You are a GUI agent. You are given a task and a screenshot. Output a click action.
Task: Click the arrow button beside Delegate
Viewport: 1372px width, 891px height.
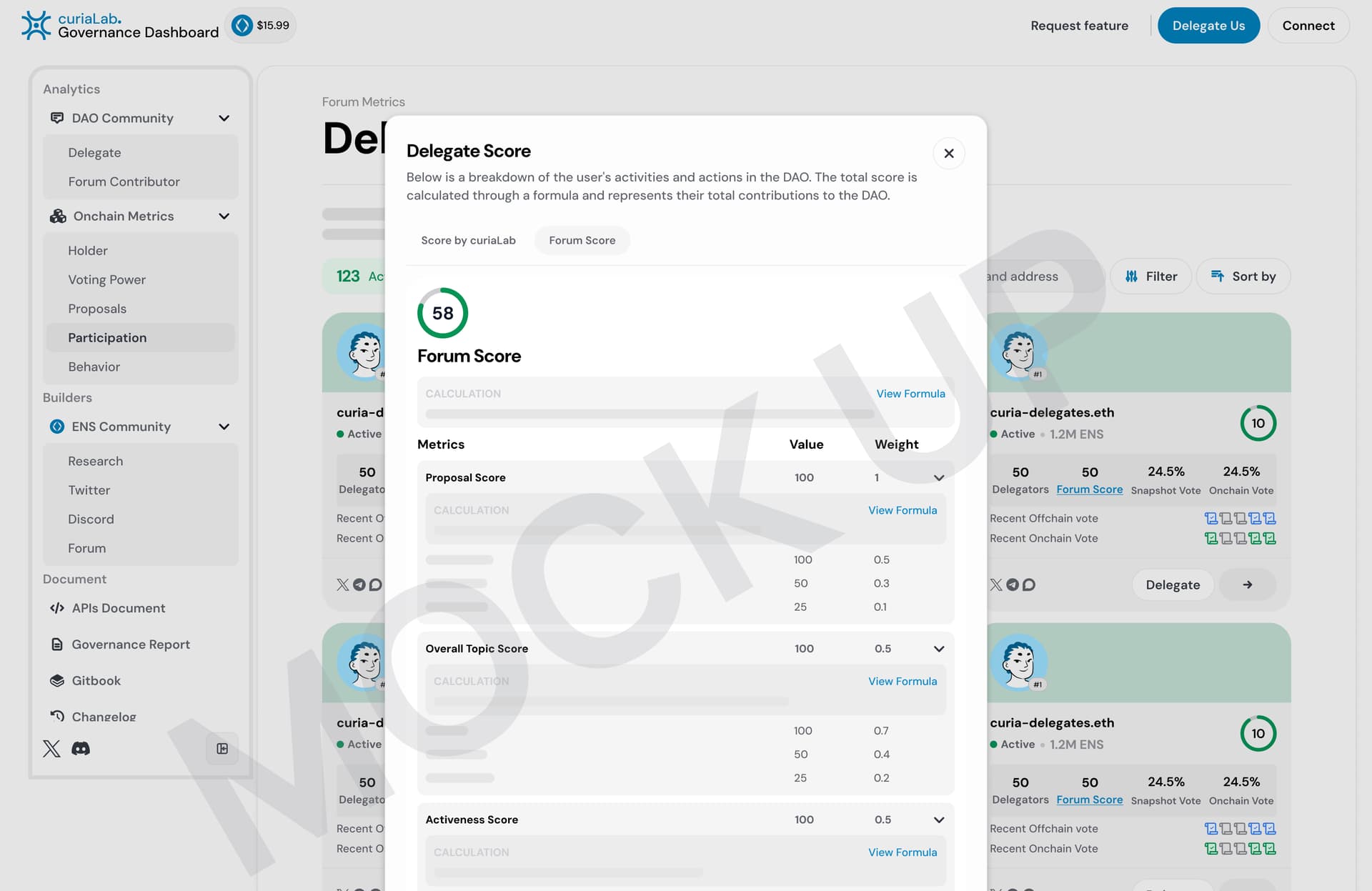click(x=1247, y=584)
